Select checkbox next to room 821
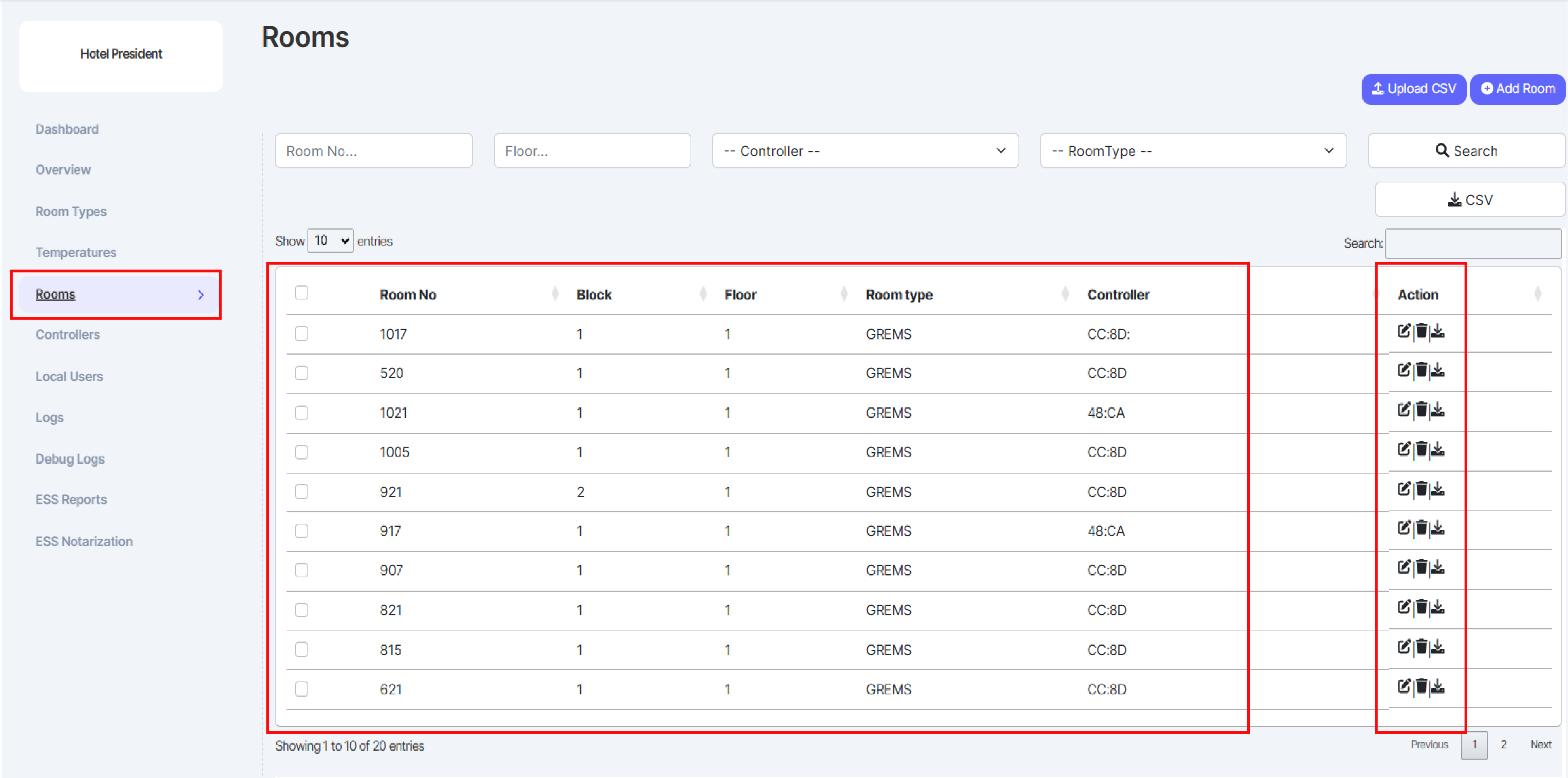 click(301, 610)
